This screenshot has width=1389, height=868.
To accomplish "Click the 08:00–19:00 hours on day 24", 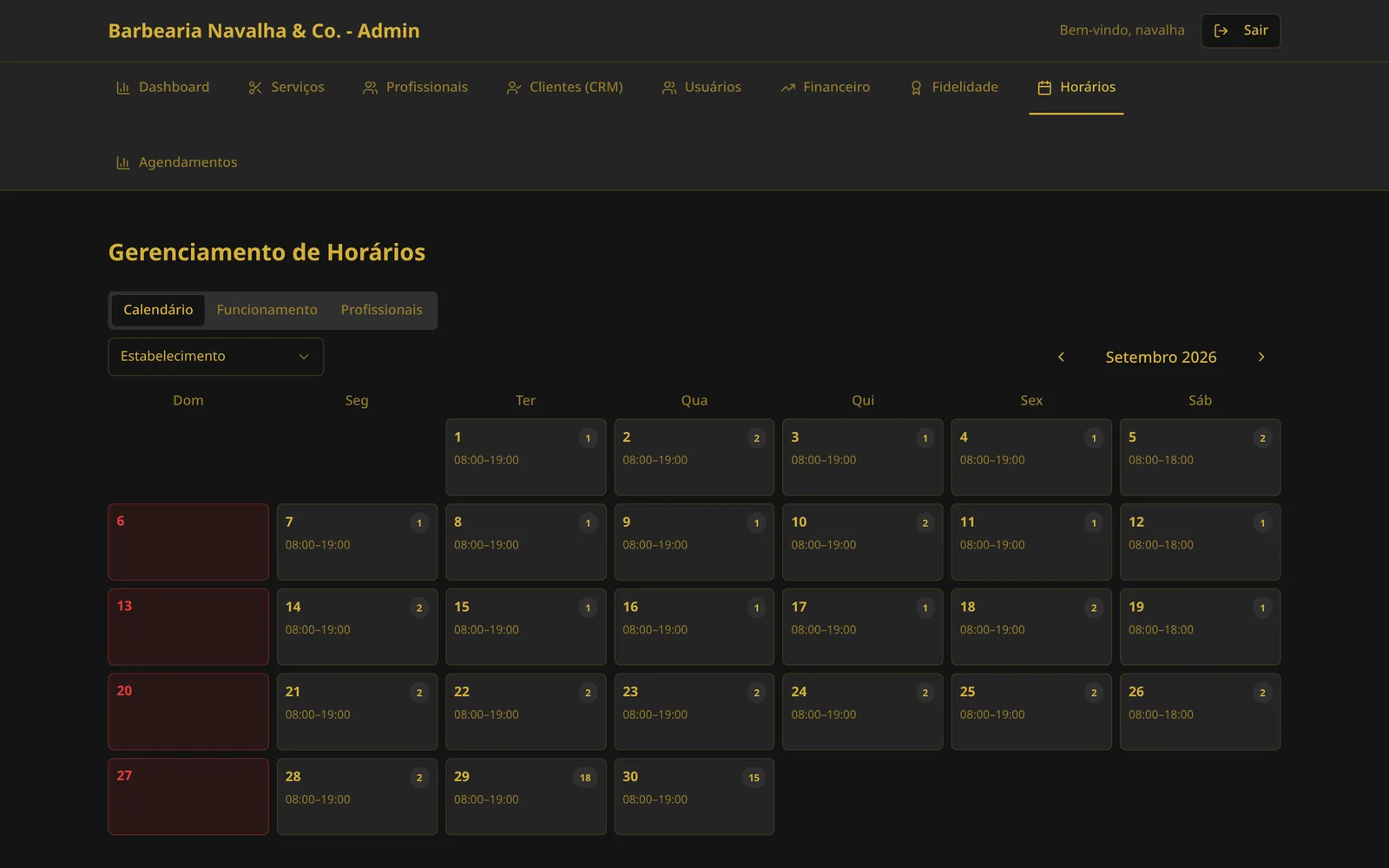I will pos(824,715).
